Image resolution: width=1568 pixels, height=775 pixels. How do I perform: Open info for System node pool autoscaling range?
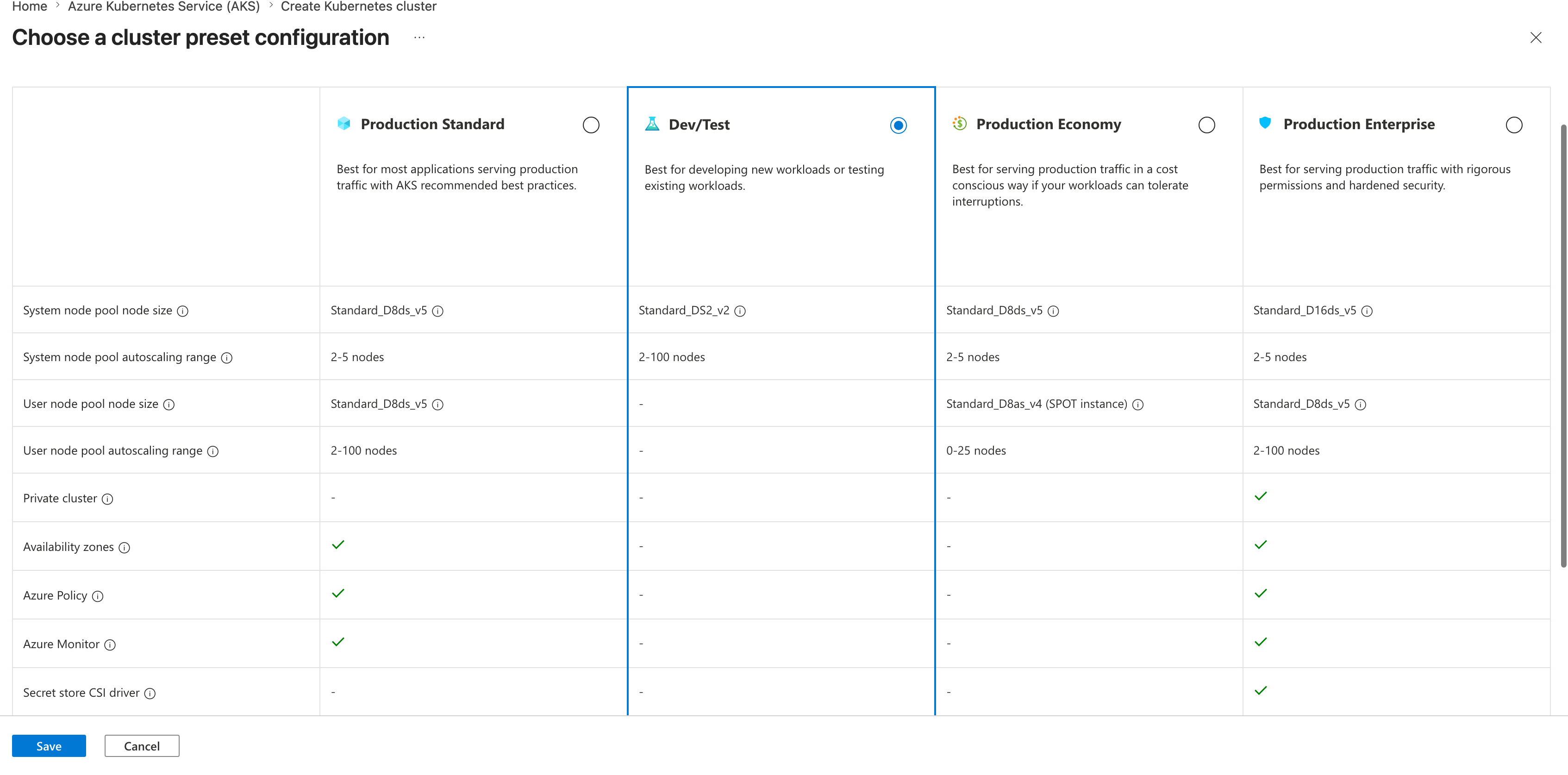[x=226, y=358]
